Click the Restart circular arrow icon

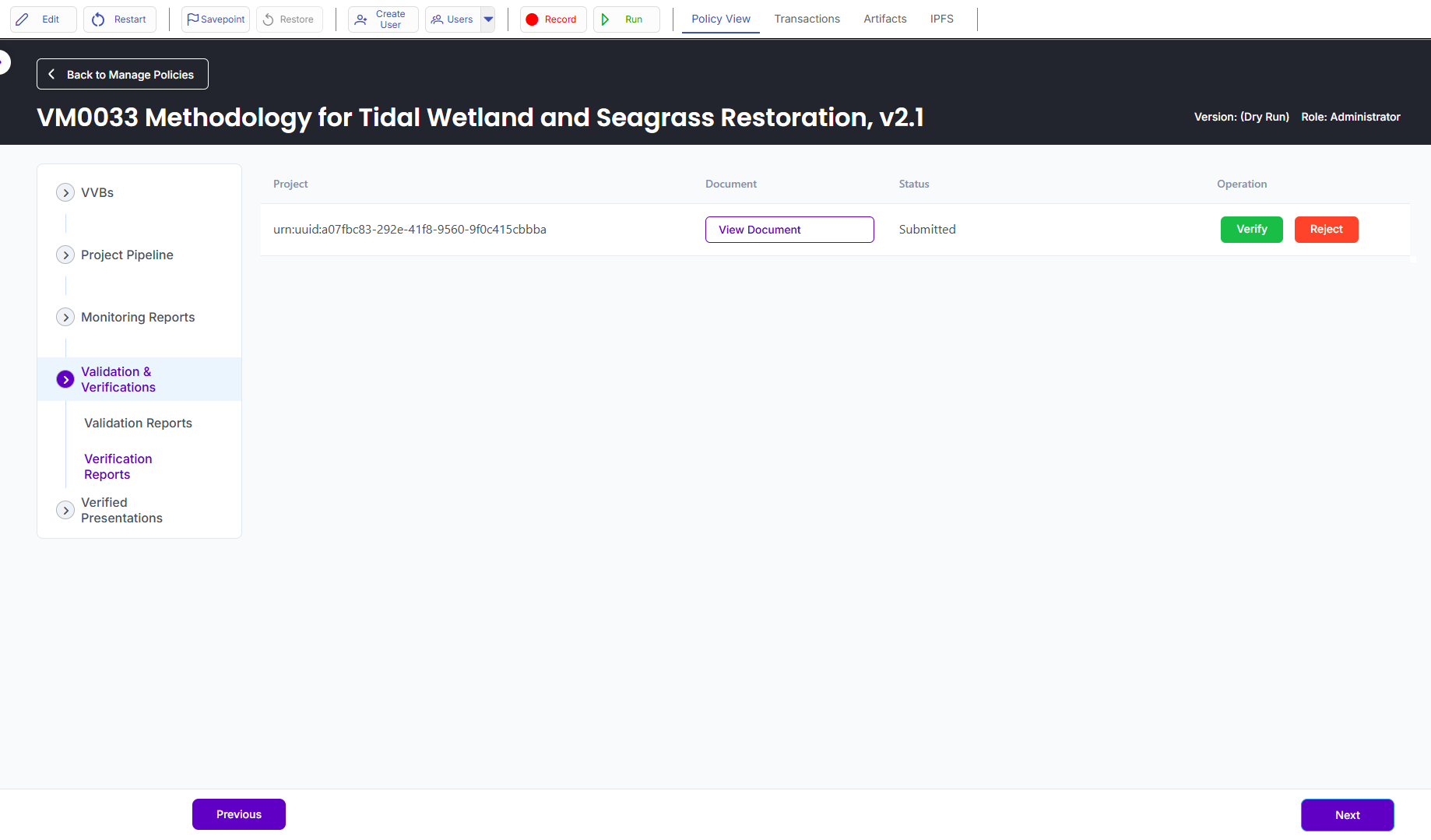(98, 19)
